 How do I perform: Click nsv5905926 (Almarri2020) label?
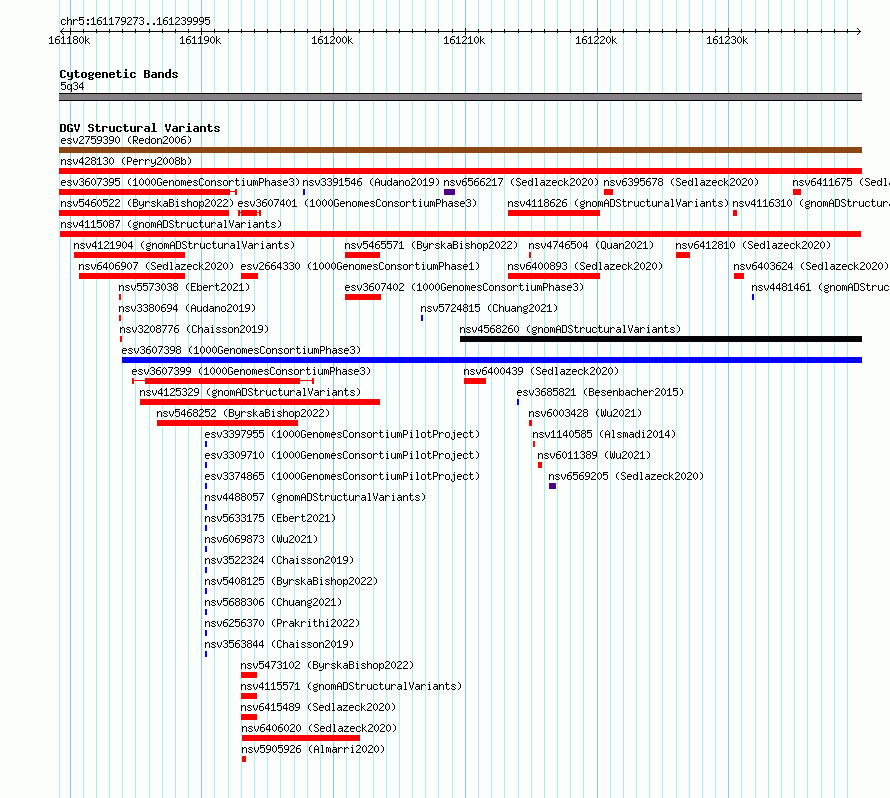313,749
